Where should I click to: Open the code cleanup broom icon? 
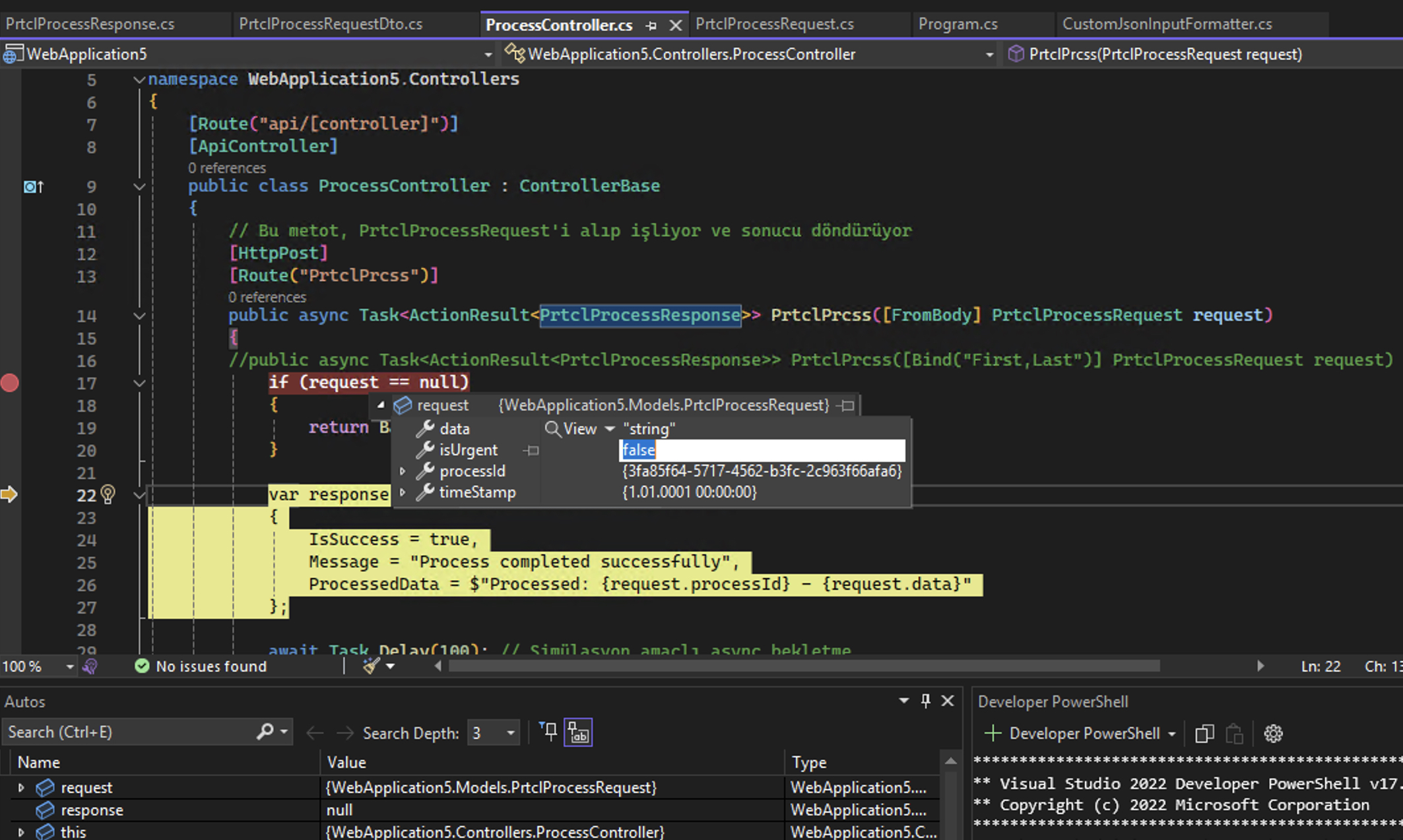point(371,666)
